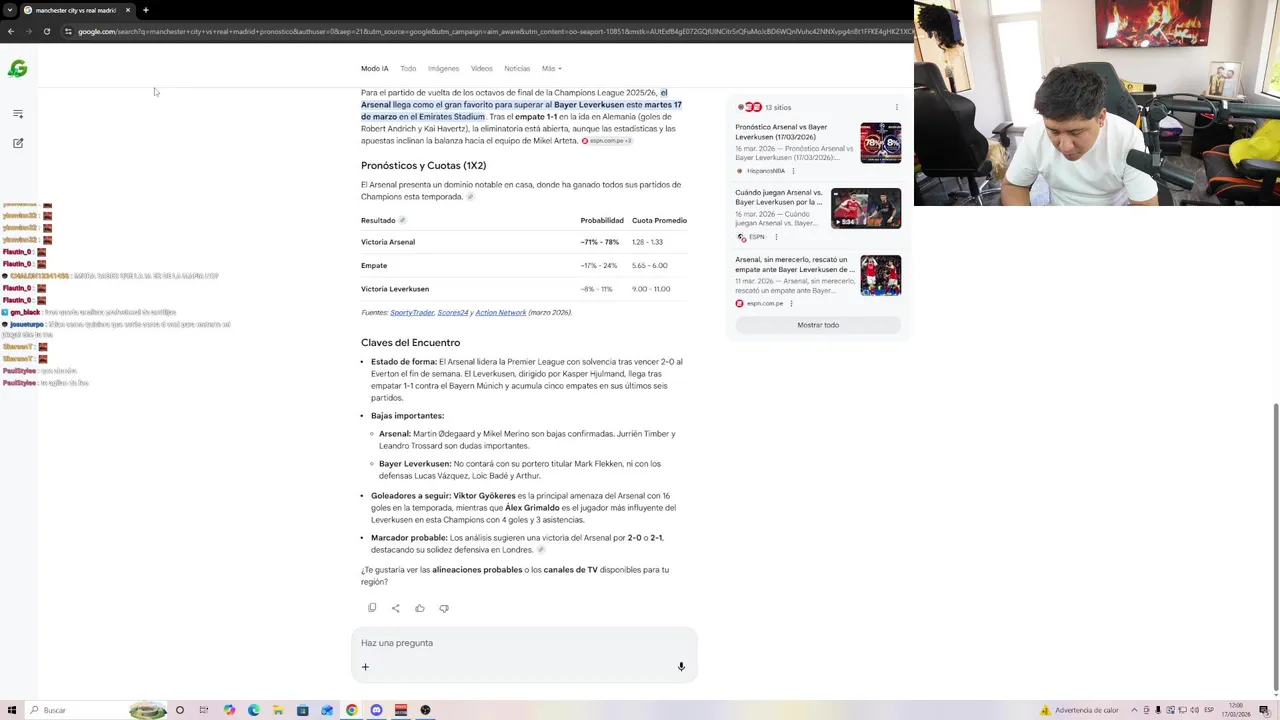Open Chrome from the taskbar
Image resolution: width=1280 pixels, height=720 pixels.
click(352, 710)
